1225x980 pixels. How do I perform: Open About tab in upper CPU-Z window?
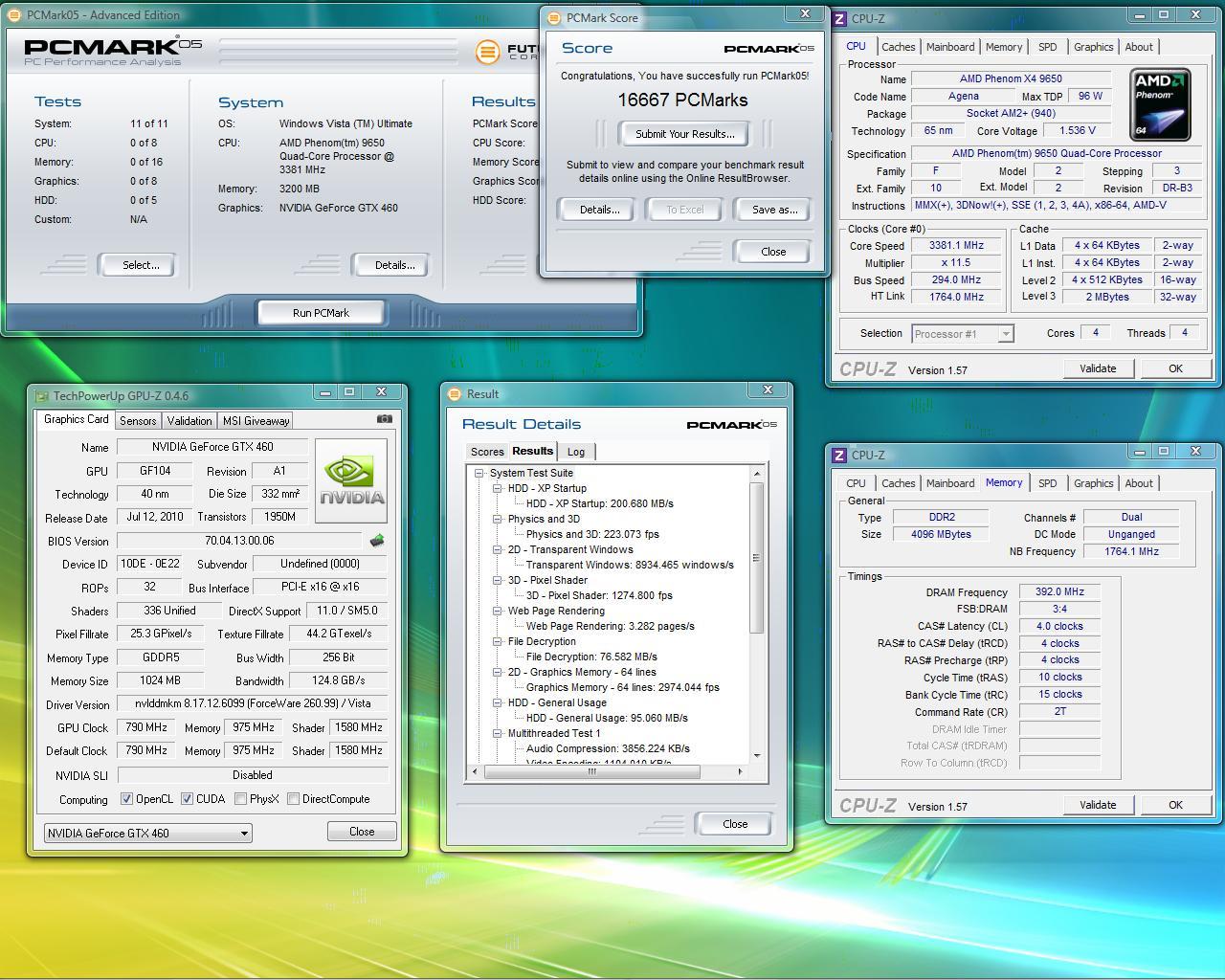1139,47
